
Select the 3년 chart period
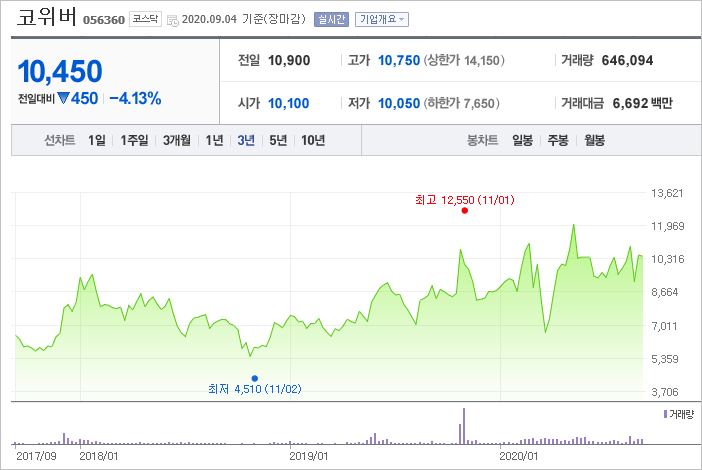[x=246, y=141]
